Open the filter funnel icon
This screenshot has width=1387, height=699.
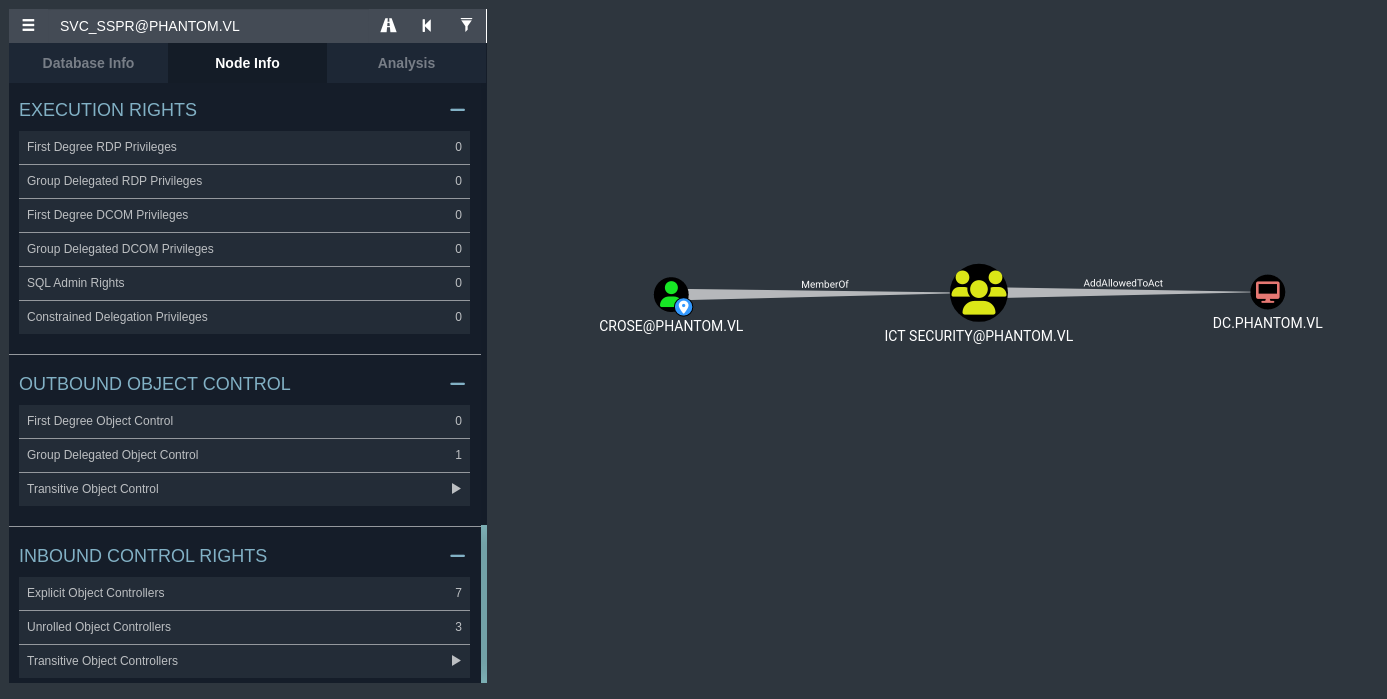(x=466, y=26)
